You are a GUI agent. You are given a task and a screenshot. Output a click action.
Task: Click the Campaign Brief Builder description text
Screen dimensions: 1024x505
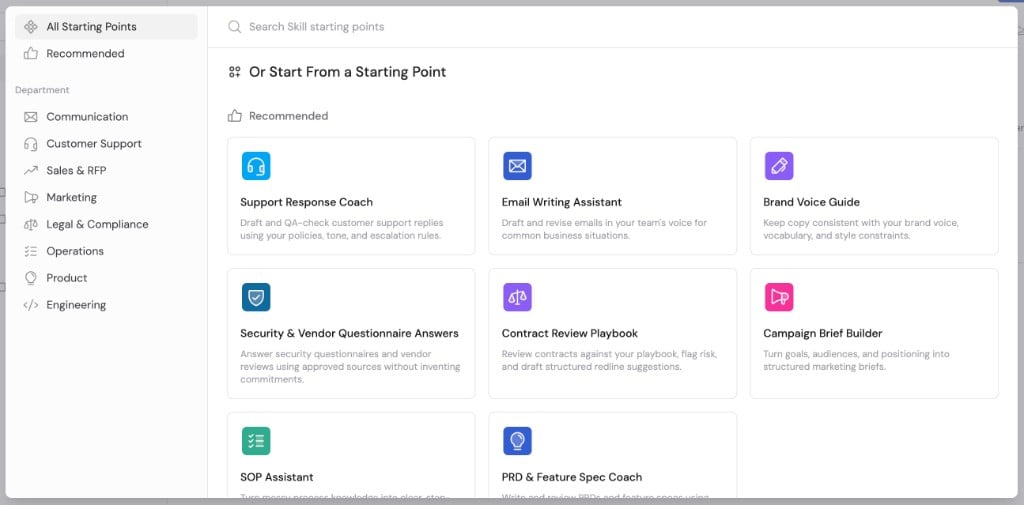pos(856,361)
